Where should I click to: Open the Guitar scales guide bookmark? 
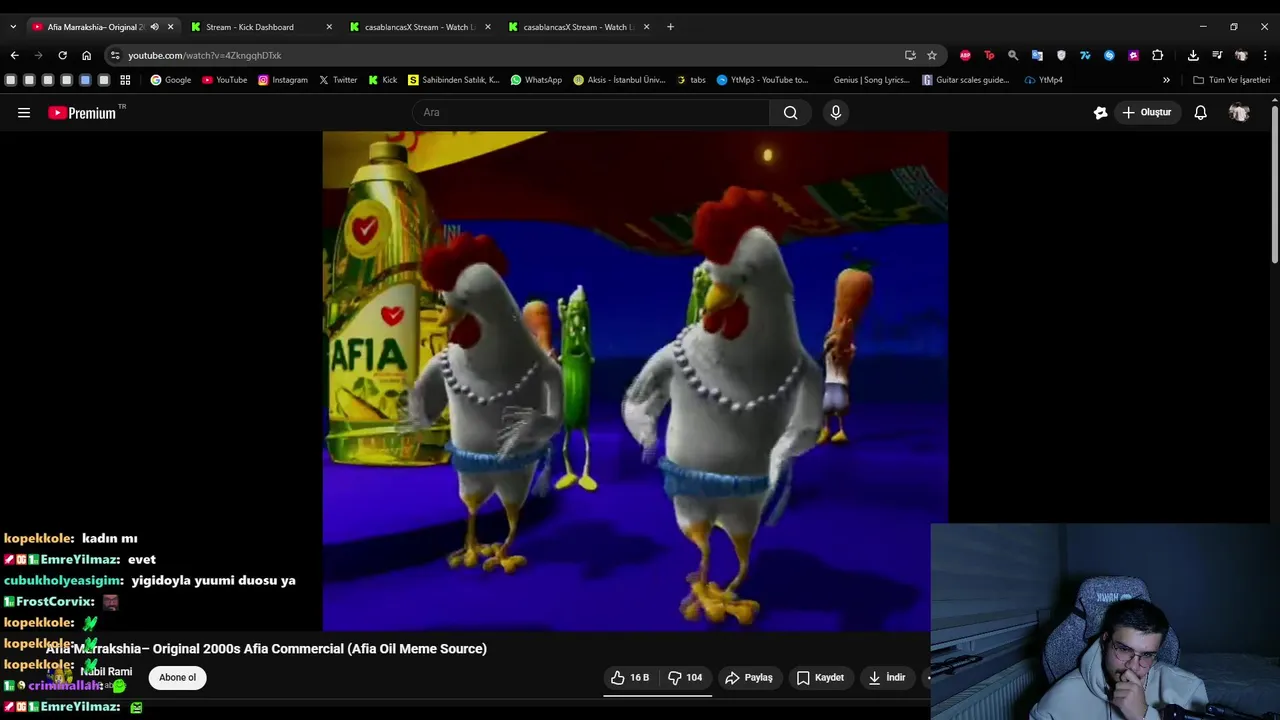coord(966,80)
